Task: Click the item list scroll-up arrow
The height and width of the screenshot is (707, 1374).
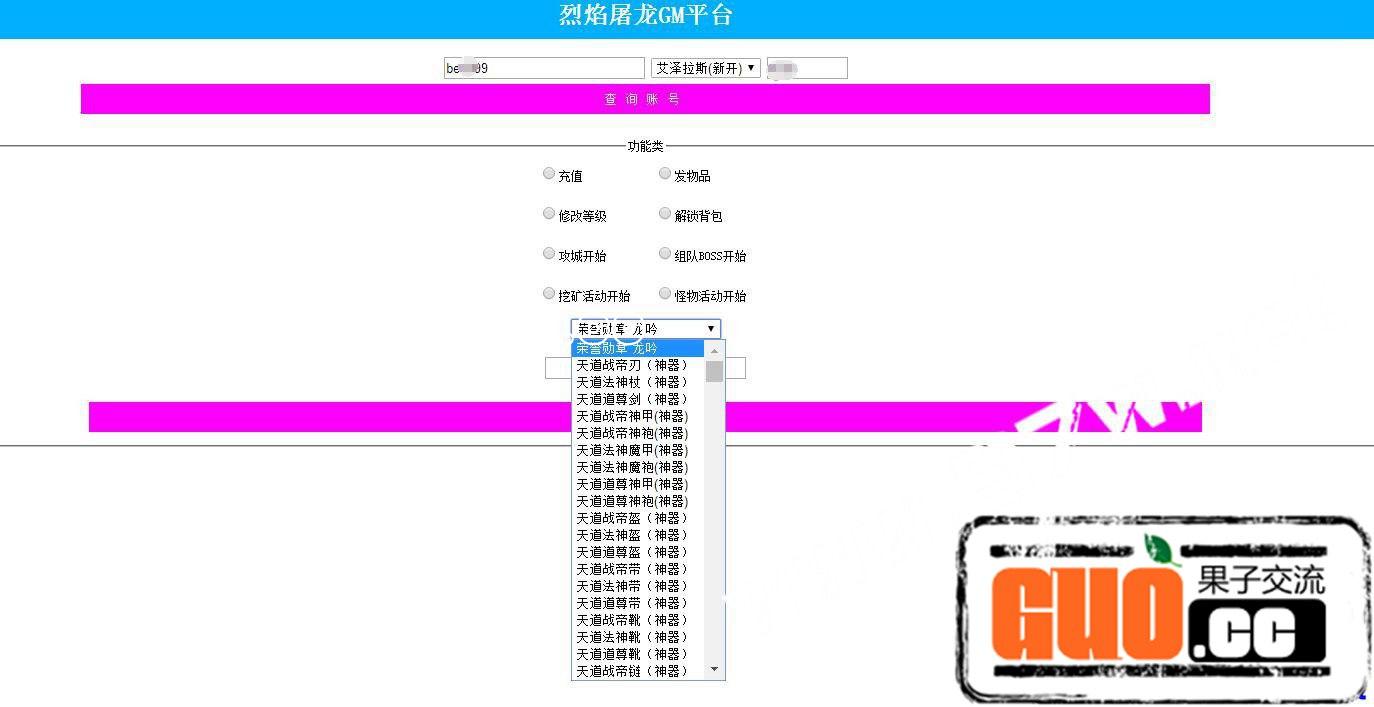Action: 714,351
